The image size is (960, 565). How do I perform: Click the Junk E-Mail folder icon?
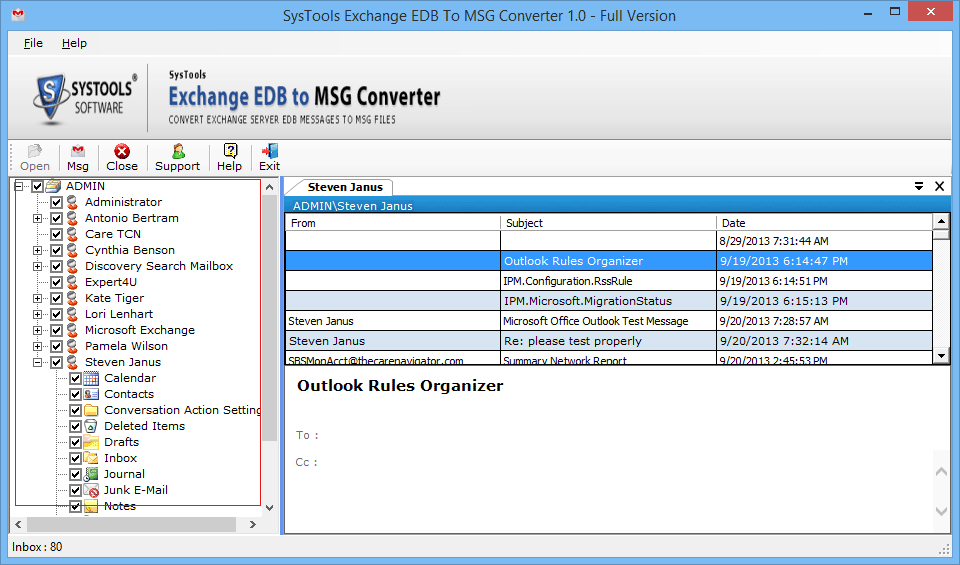tap(91, 490)
